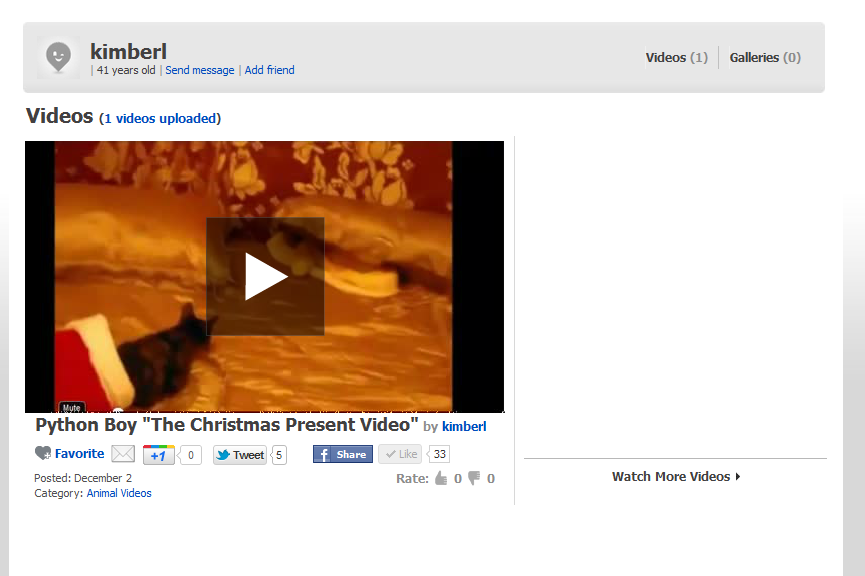This screenshot has height=576, width=865.
Task: Mute the video player audio
Action: 72,408
